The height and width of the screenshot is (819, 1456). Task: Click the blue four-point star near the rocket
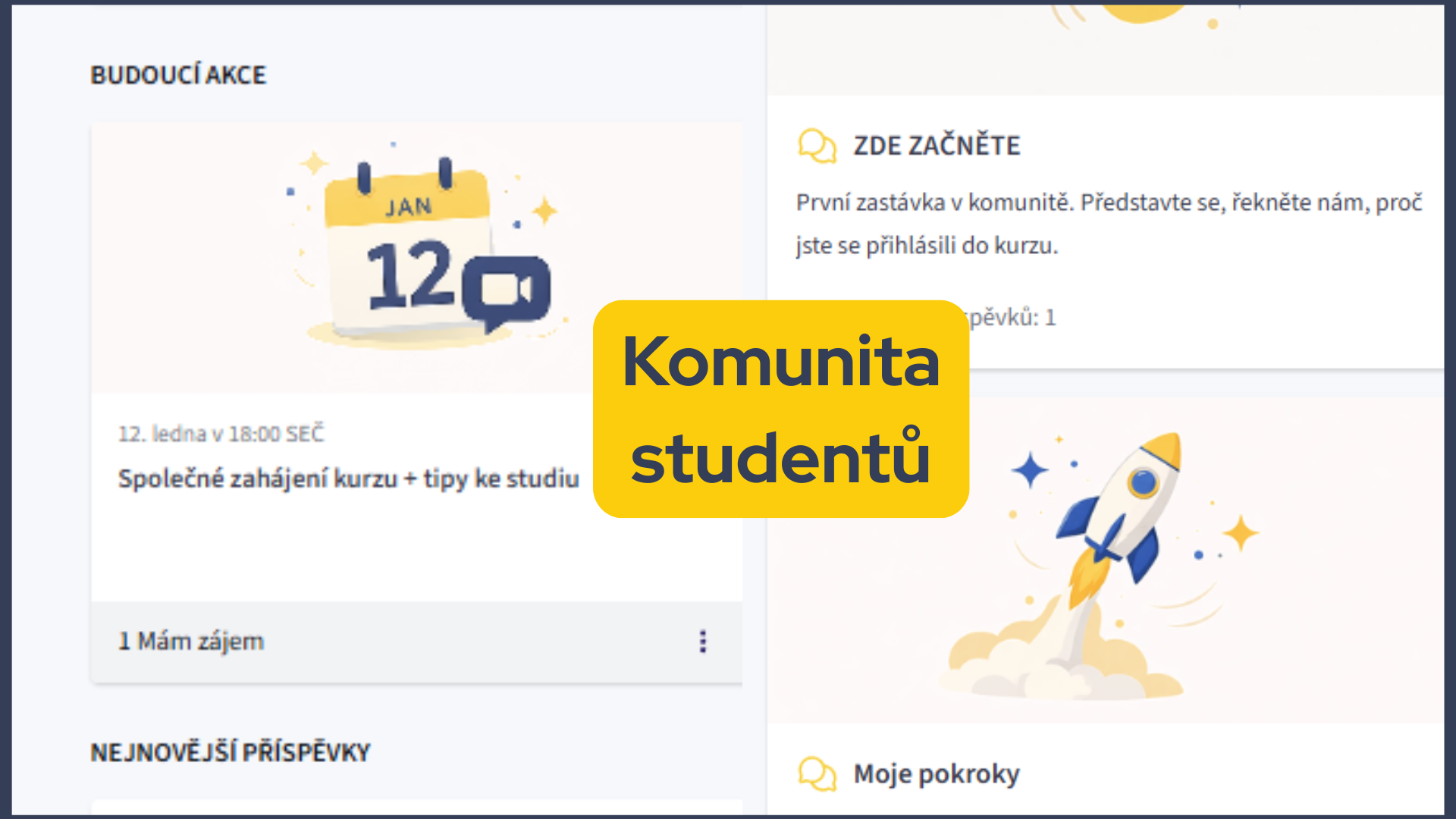coord(1030,470)
